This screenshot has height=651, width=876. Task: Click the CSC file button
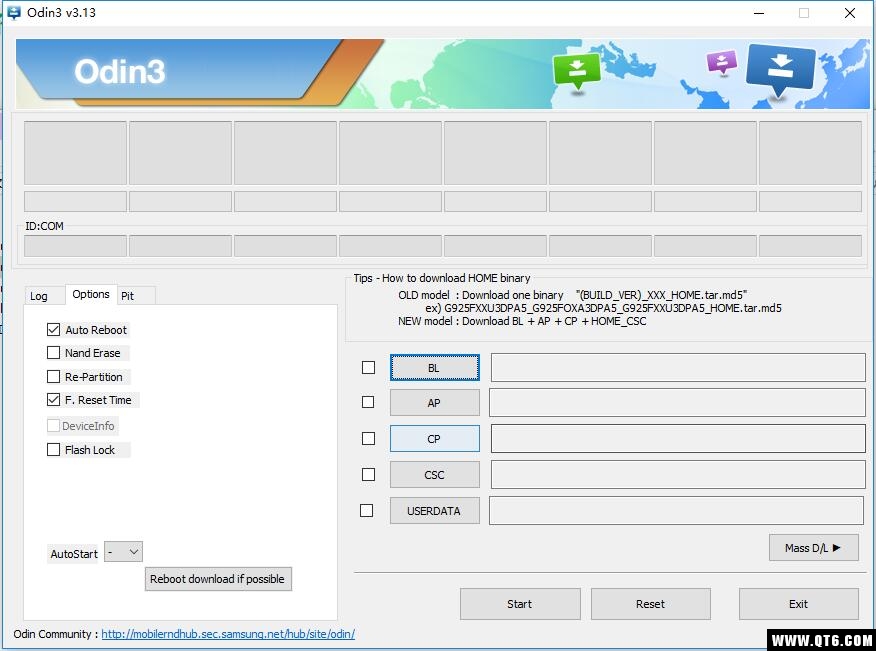(435, 474)
